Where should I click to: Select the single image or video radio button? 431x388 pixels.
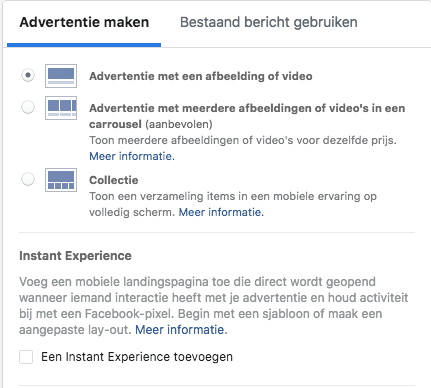coord(28,75)
